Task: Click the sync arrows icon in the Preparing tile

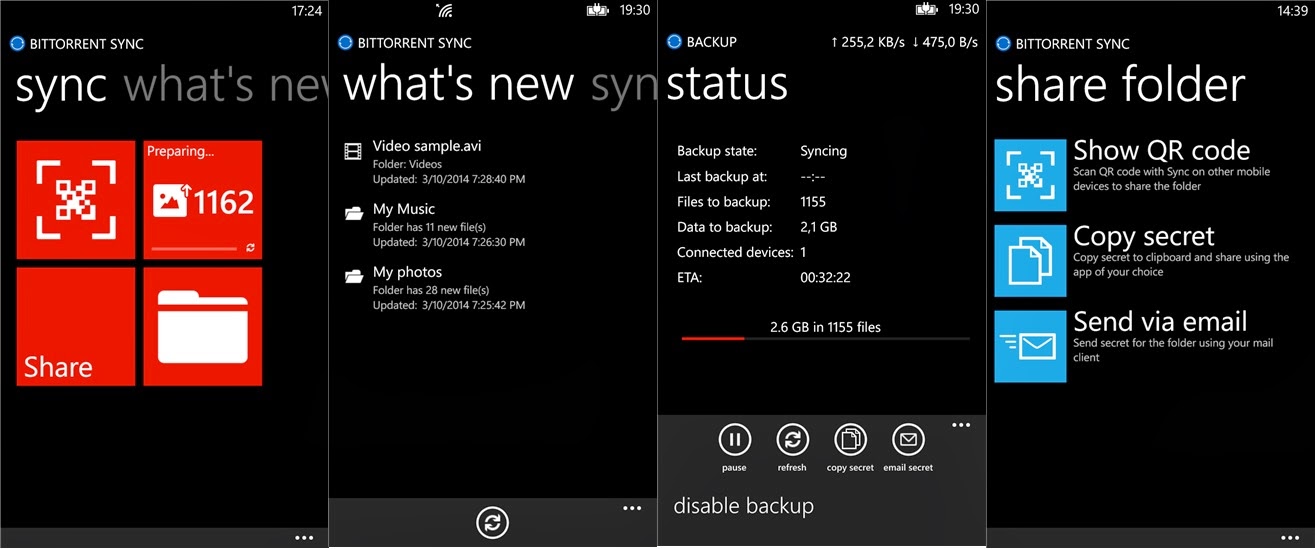Action: click(249, 247)
